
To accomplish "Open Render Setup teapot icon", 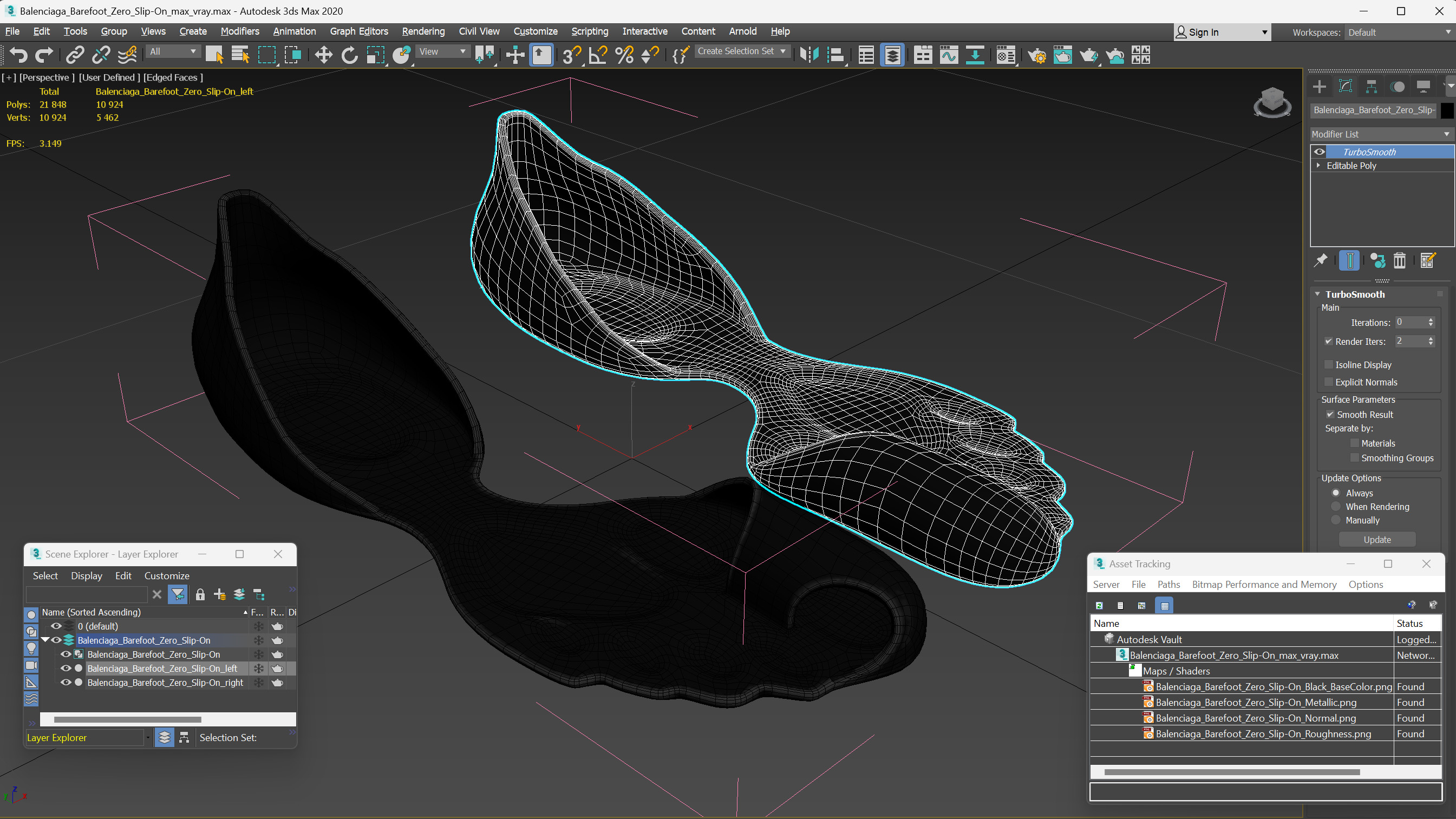I will point(1036,55).
